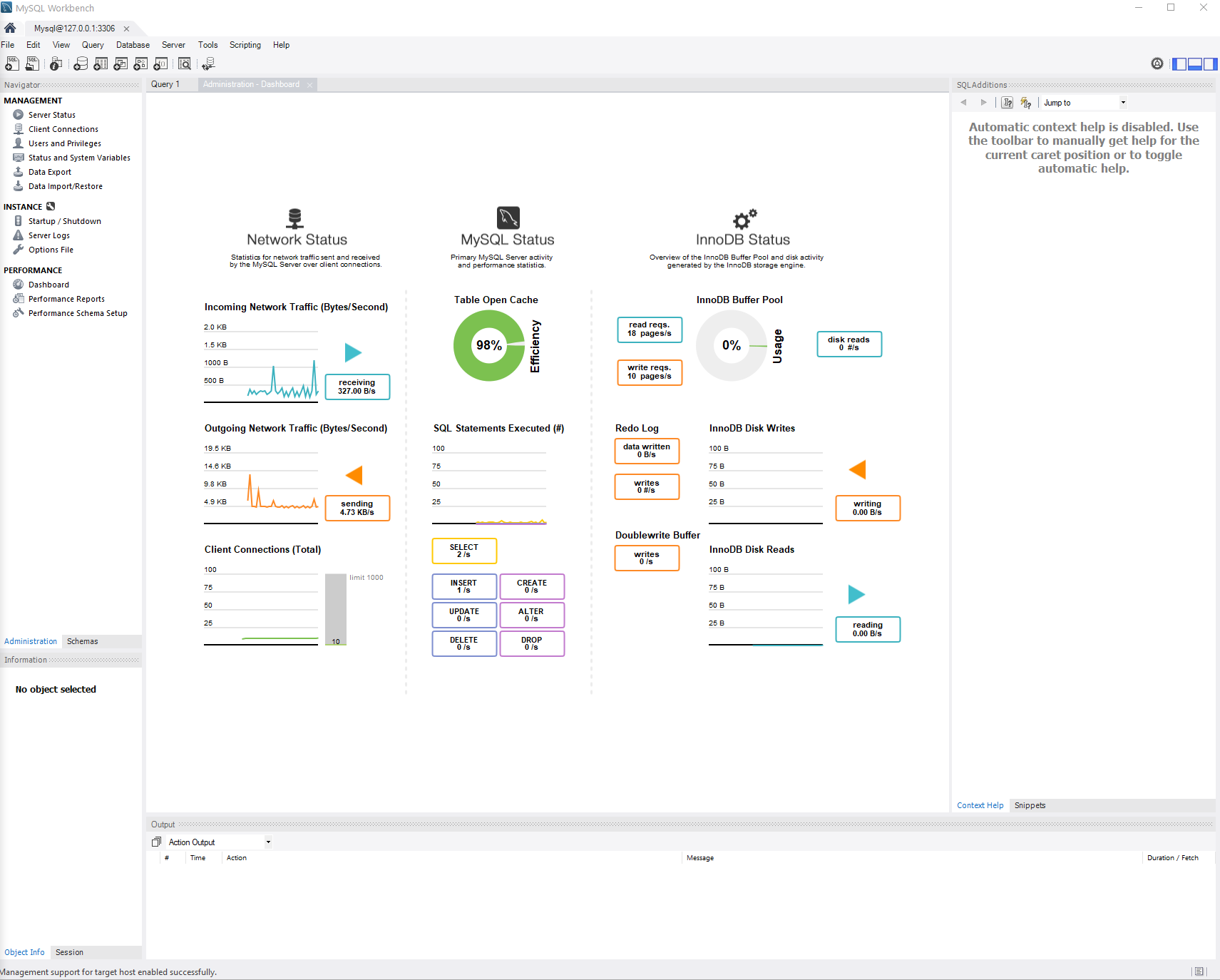Viewport: 1220px width, 980px height.
Task: Open the schema inspector info icon
Action: (x=56, y=64)
